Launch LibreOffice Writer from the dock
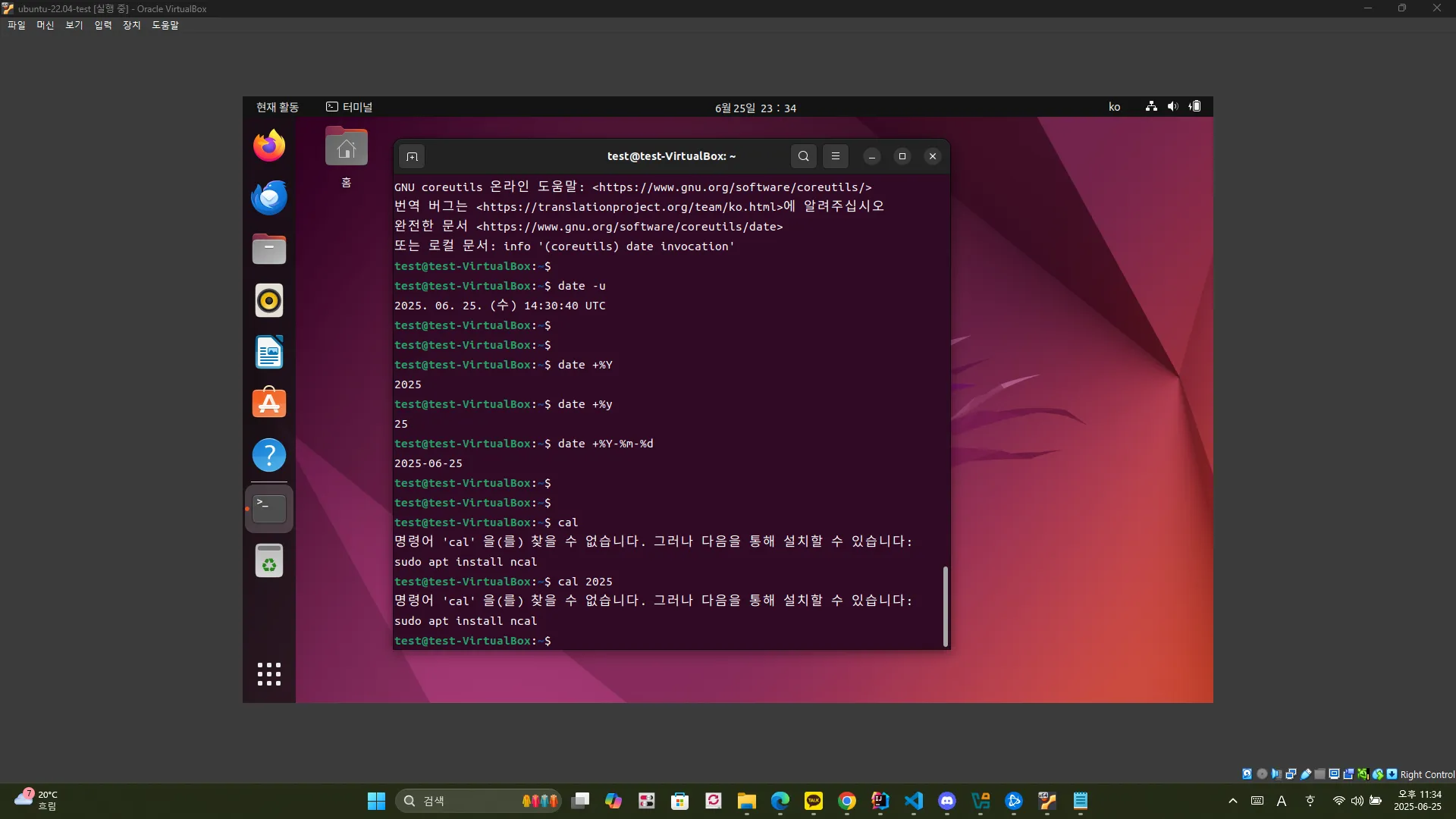Screen dimensions: 1456x819 click(x=269, y=352)
